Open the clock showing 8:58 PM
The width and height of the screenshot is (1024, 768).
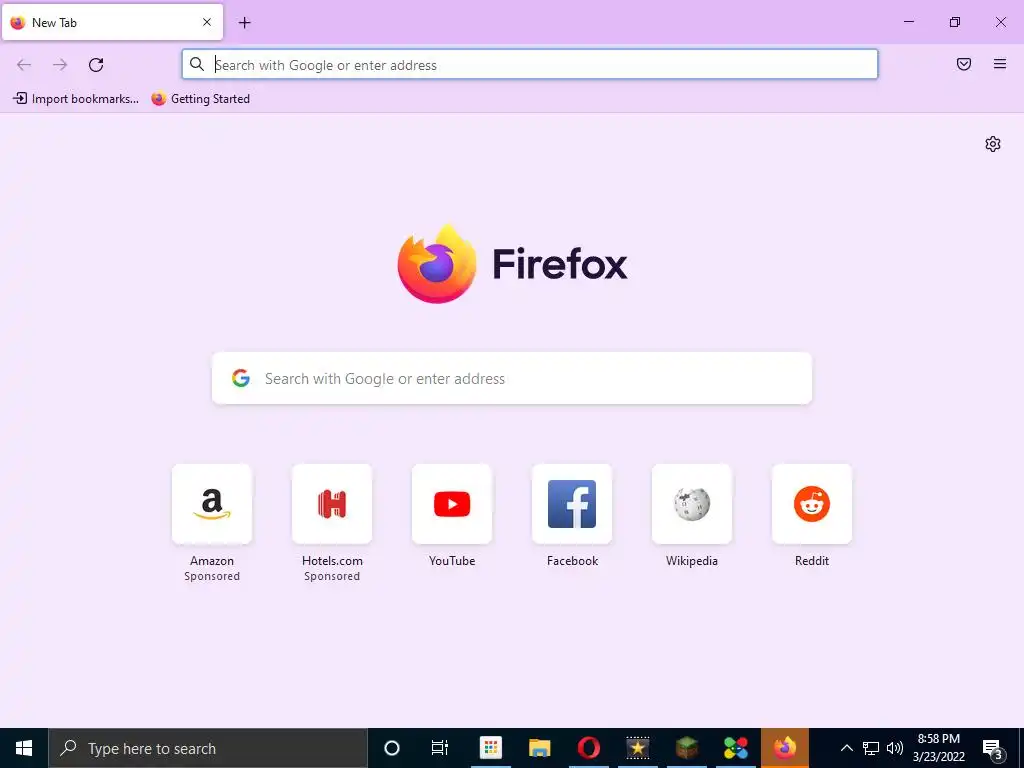(938, 748)
